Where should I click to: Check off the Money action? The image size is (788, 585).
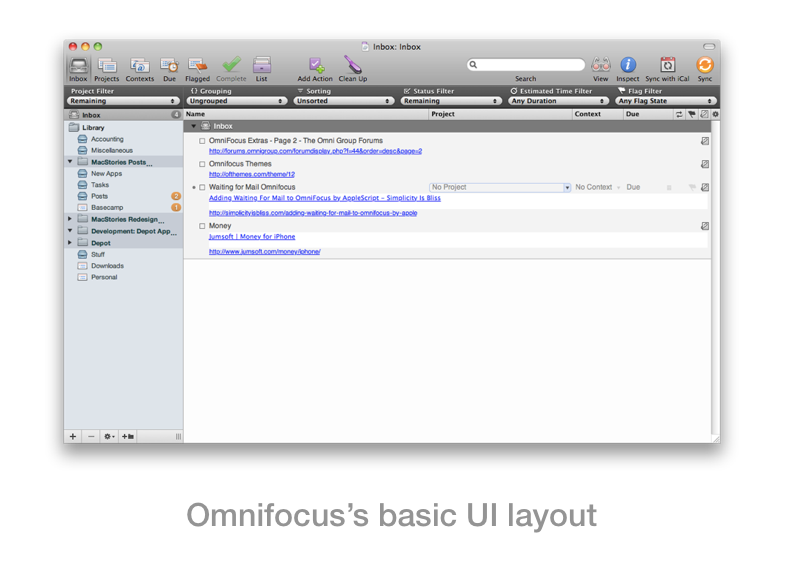click(x=202, y=226)
